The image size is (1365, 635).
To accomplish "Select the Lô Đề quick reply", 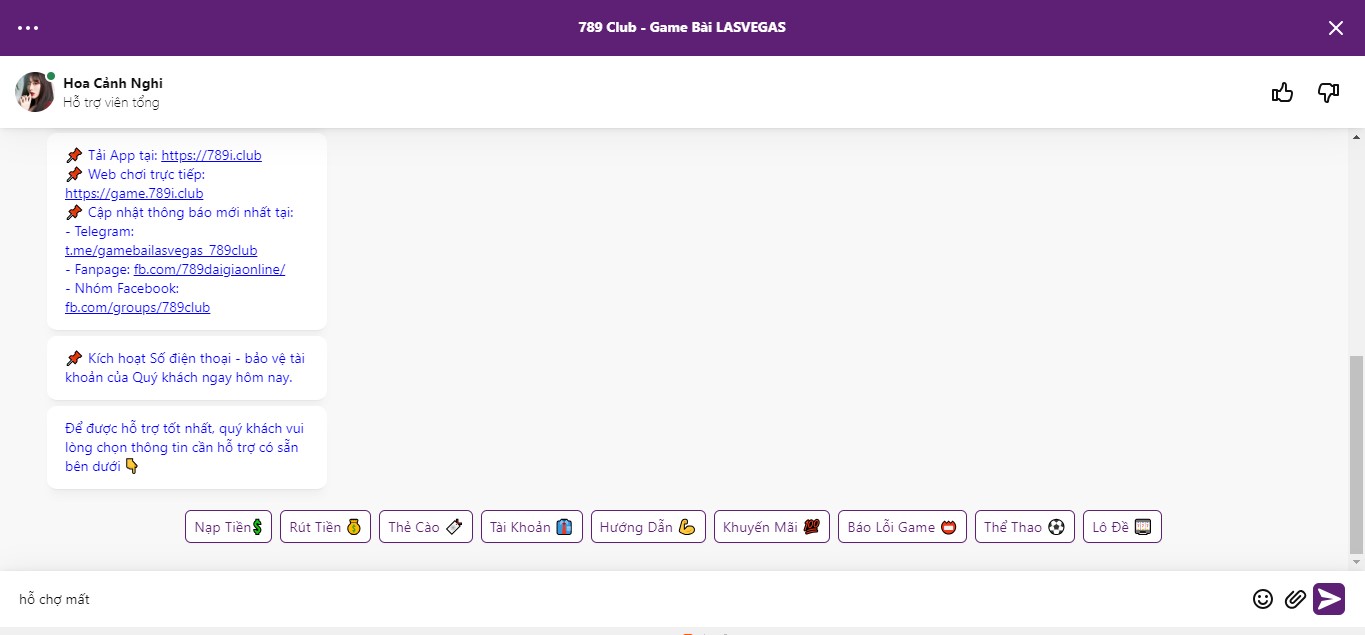I will pos(1122,527).
